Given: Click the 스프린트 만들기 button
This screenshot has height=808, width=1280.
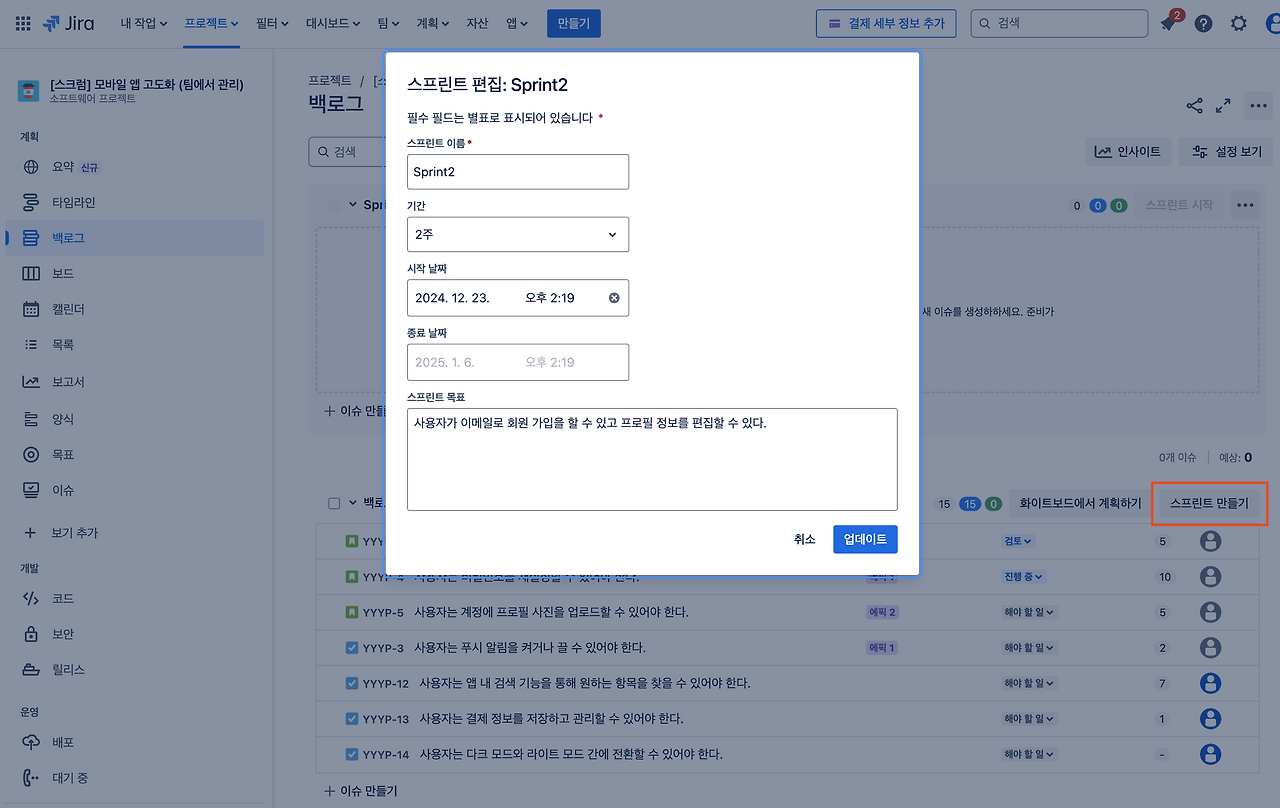Looking at the screenshot, I should coord(1209,503).
